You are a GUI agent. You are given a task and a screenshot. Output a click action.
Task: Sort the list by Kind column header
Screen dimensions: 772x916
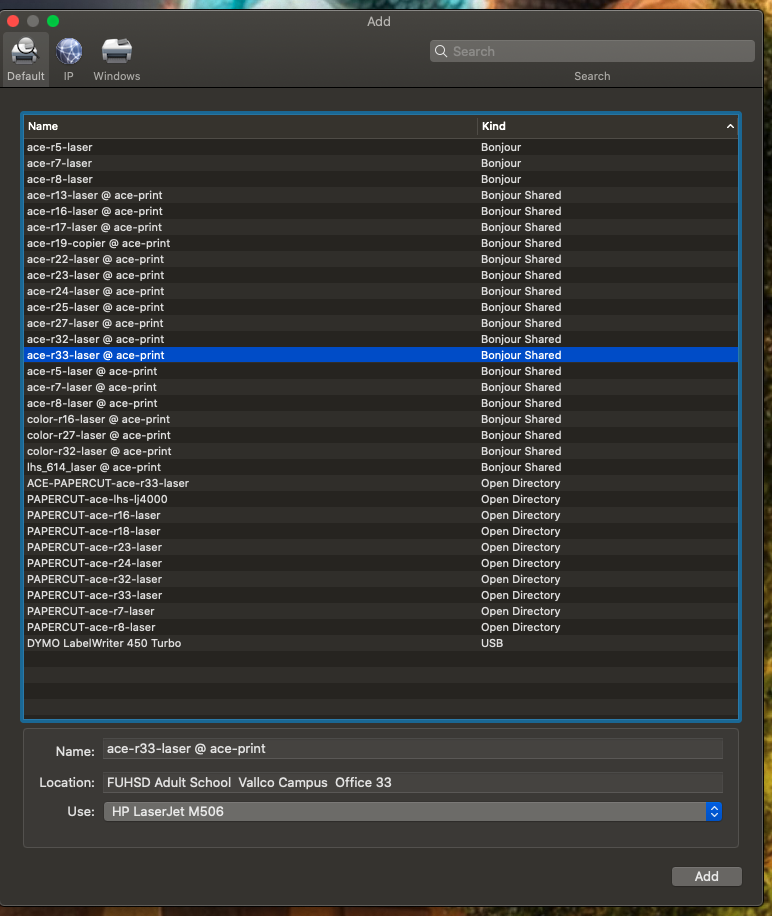600,126
